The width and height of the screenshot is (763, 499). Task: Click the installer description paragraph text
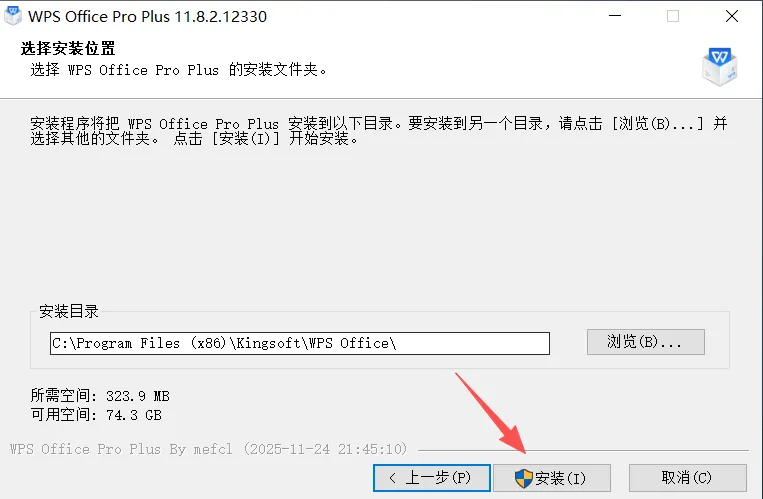pos(379,131)
